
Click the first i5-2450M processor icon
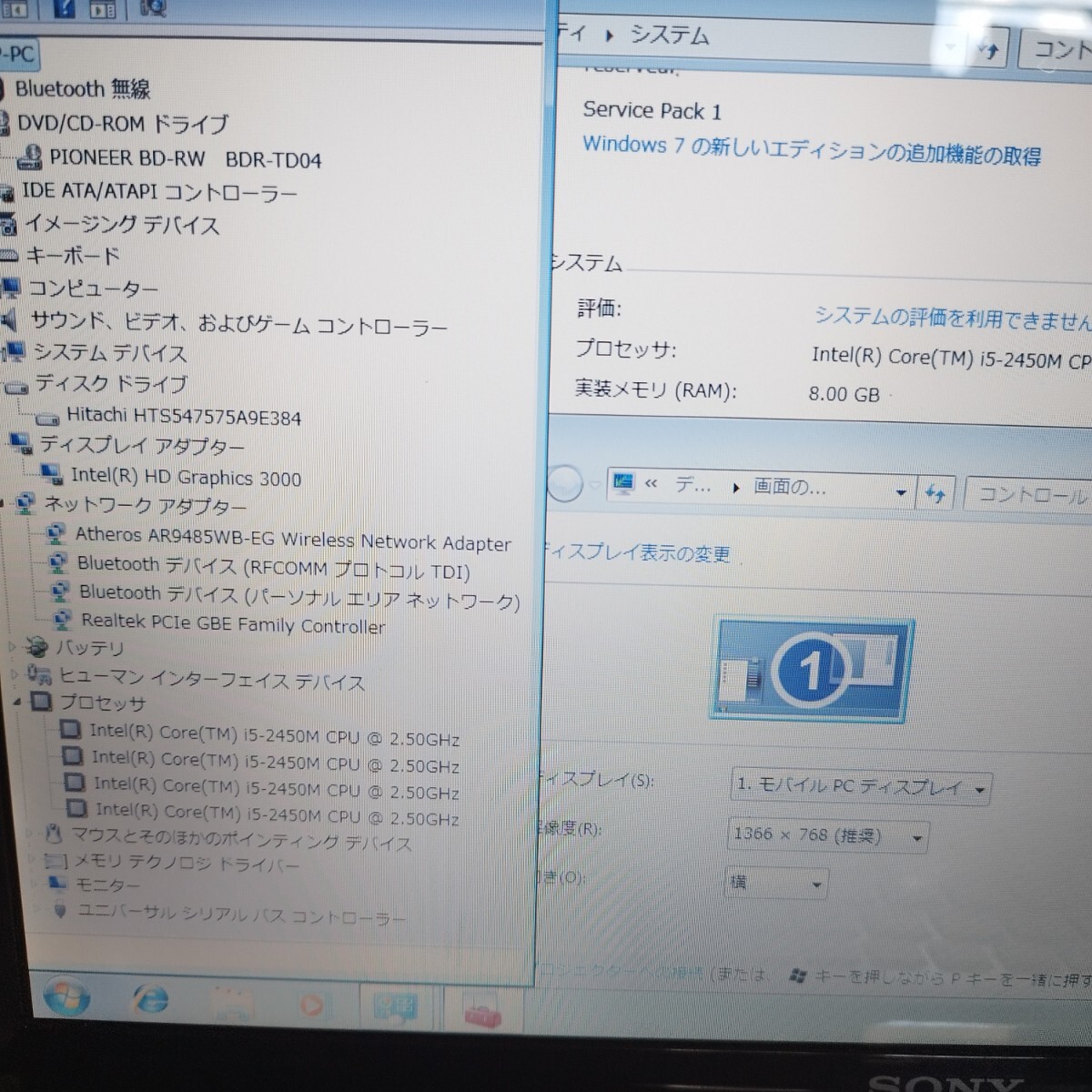[x=69, y=730]
